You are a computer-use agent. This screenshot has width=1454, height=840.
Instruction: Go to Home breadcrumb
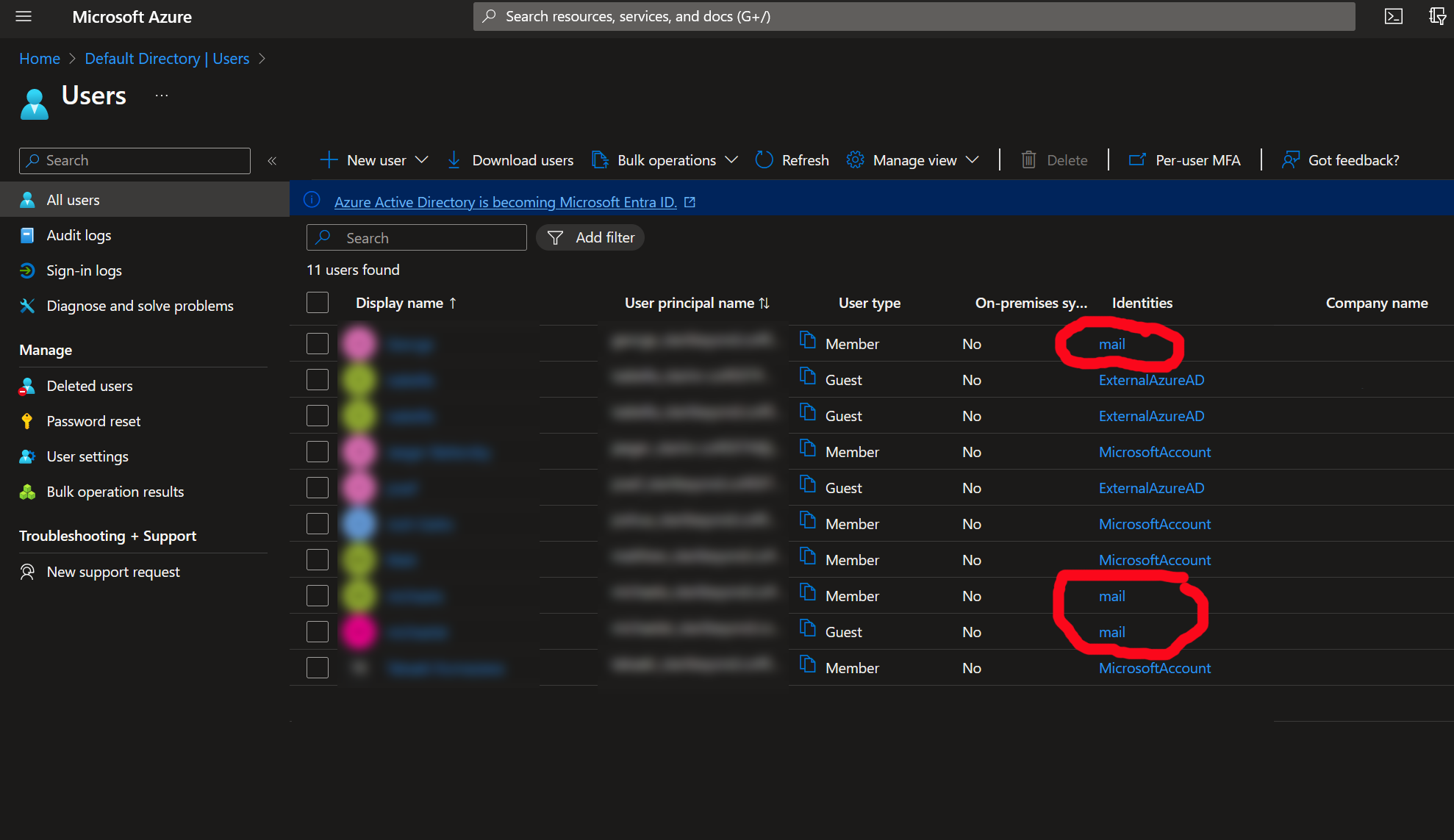tap(40, 59)
